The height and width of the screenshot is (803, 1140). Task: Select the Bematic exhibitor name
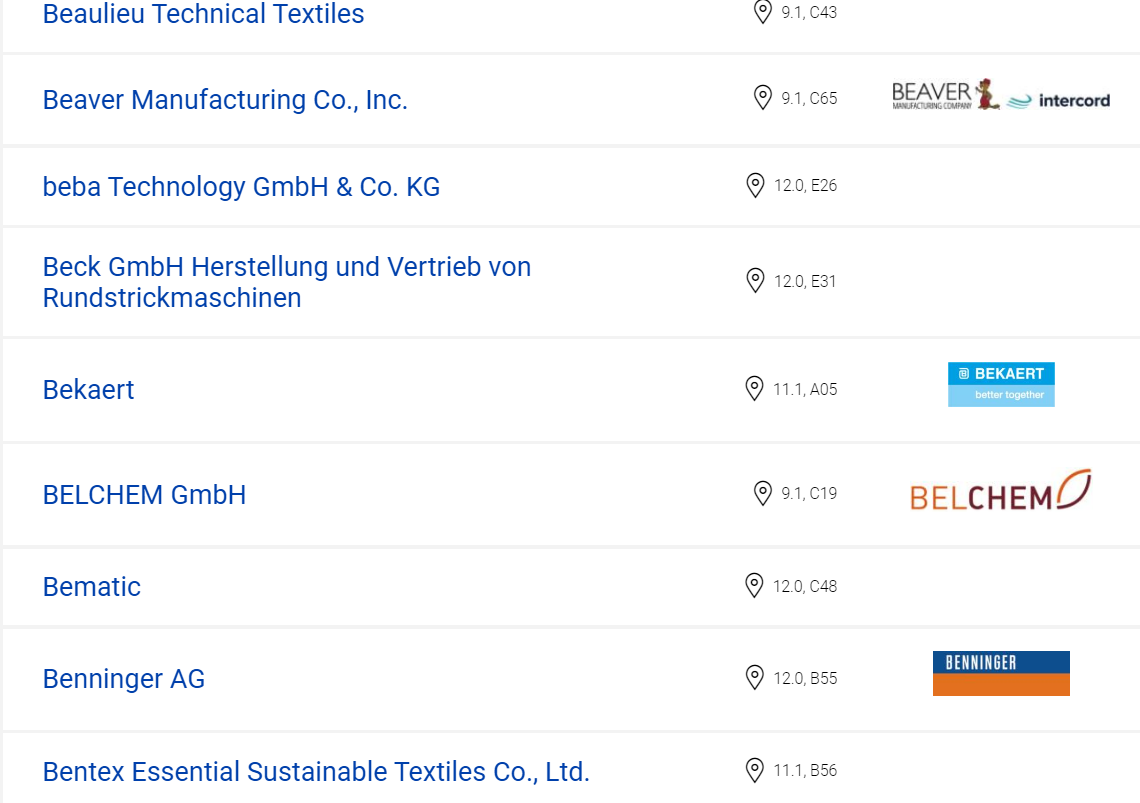coord(92,587)
